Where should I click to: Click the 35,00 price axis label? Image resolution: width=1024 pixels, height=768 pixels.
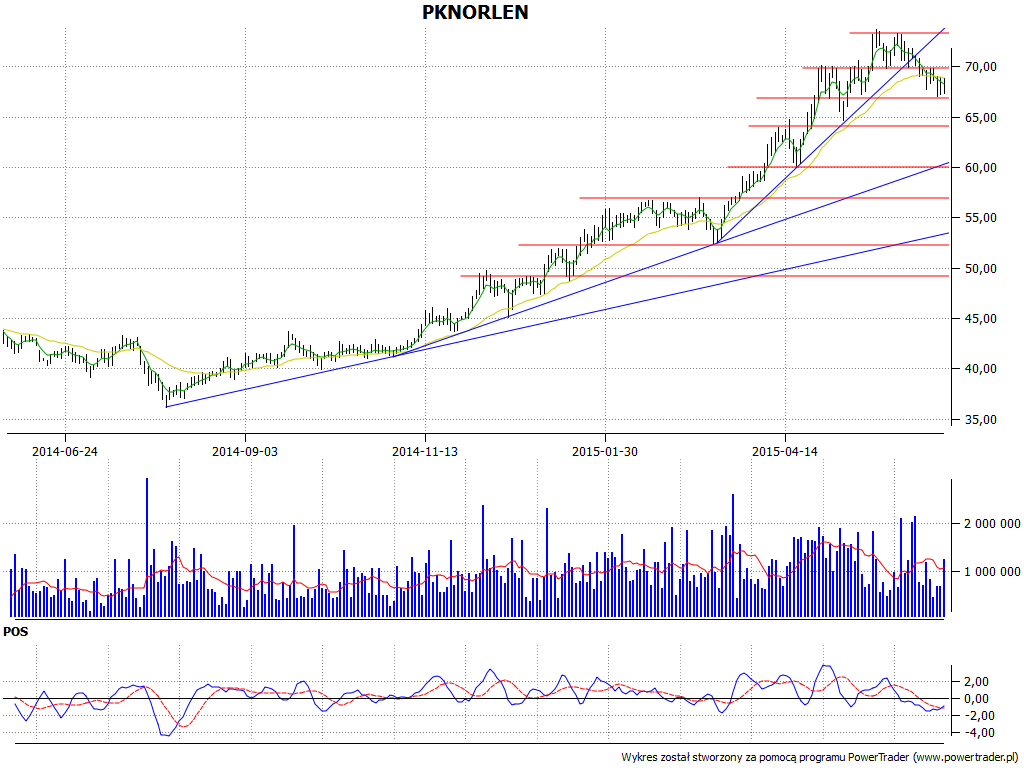(x=980, y=420)
